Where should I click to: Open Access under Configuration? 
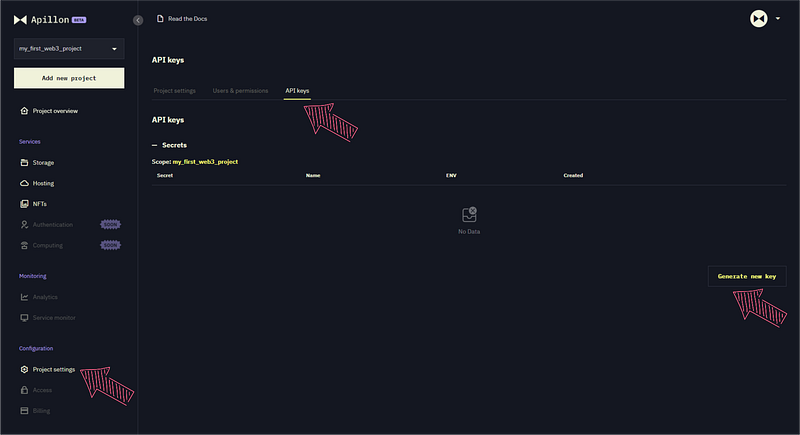click(x=42, y=390)
